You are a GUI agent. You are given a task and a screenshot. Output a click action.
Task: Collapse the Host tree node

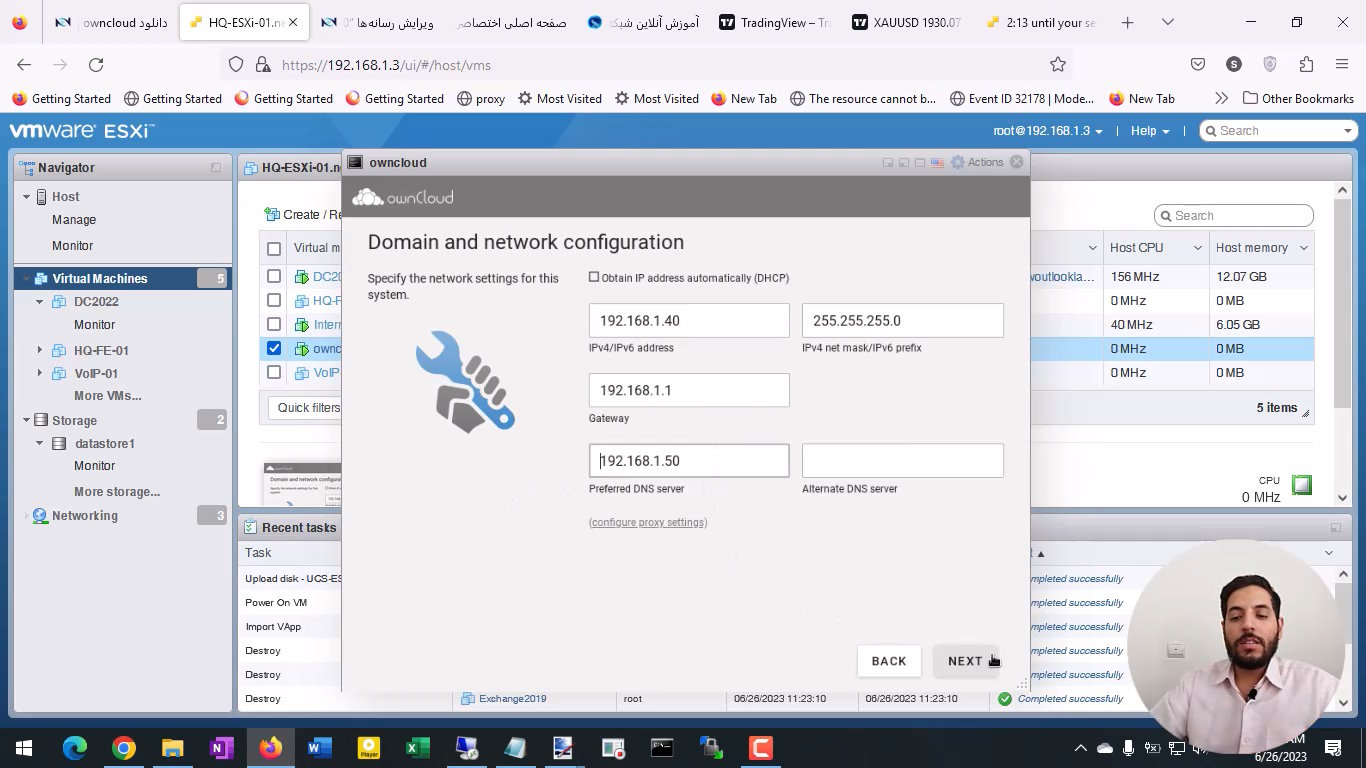[27, 197]
